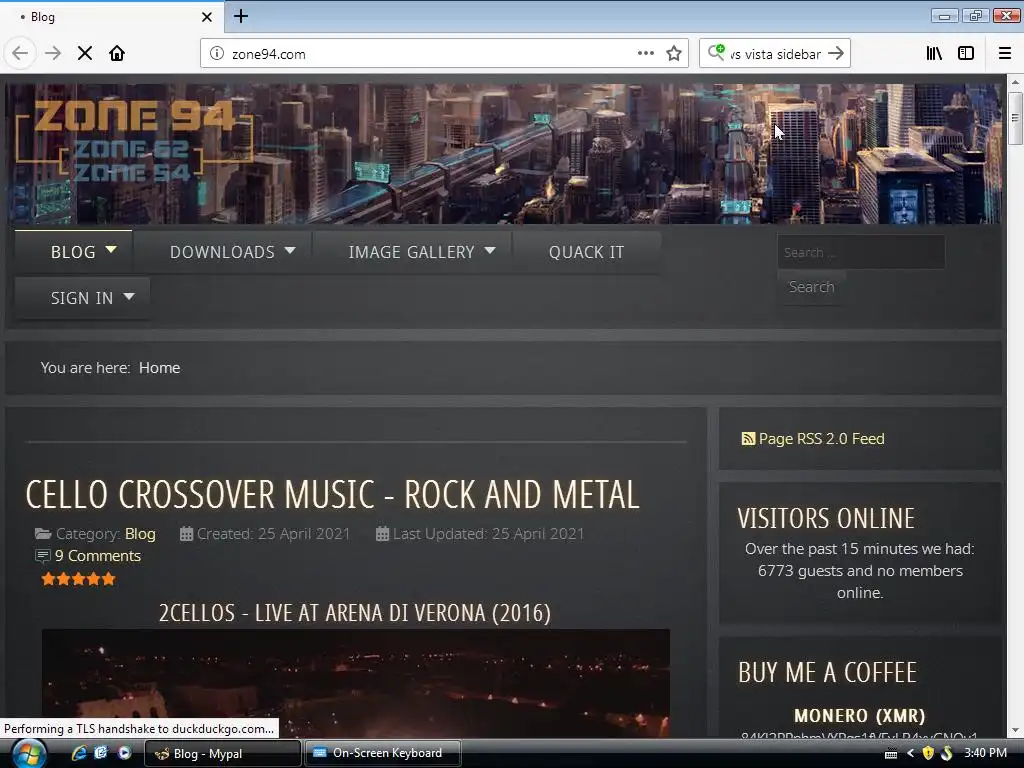Switch to Blog - Mypal taskbar button

click(x=222, y=754)
